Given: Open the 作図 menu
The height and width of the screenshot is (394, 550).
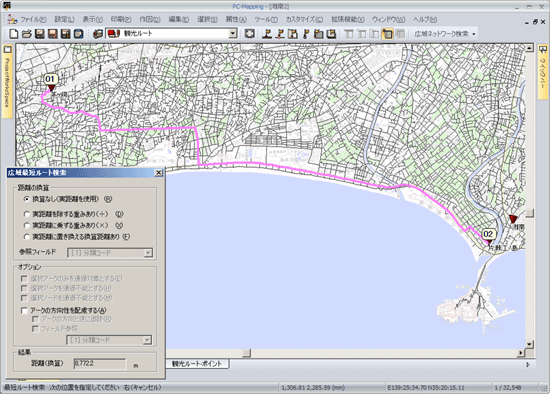Looking at the screenshot, I should click(x=150, y=19).
